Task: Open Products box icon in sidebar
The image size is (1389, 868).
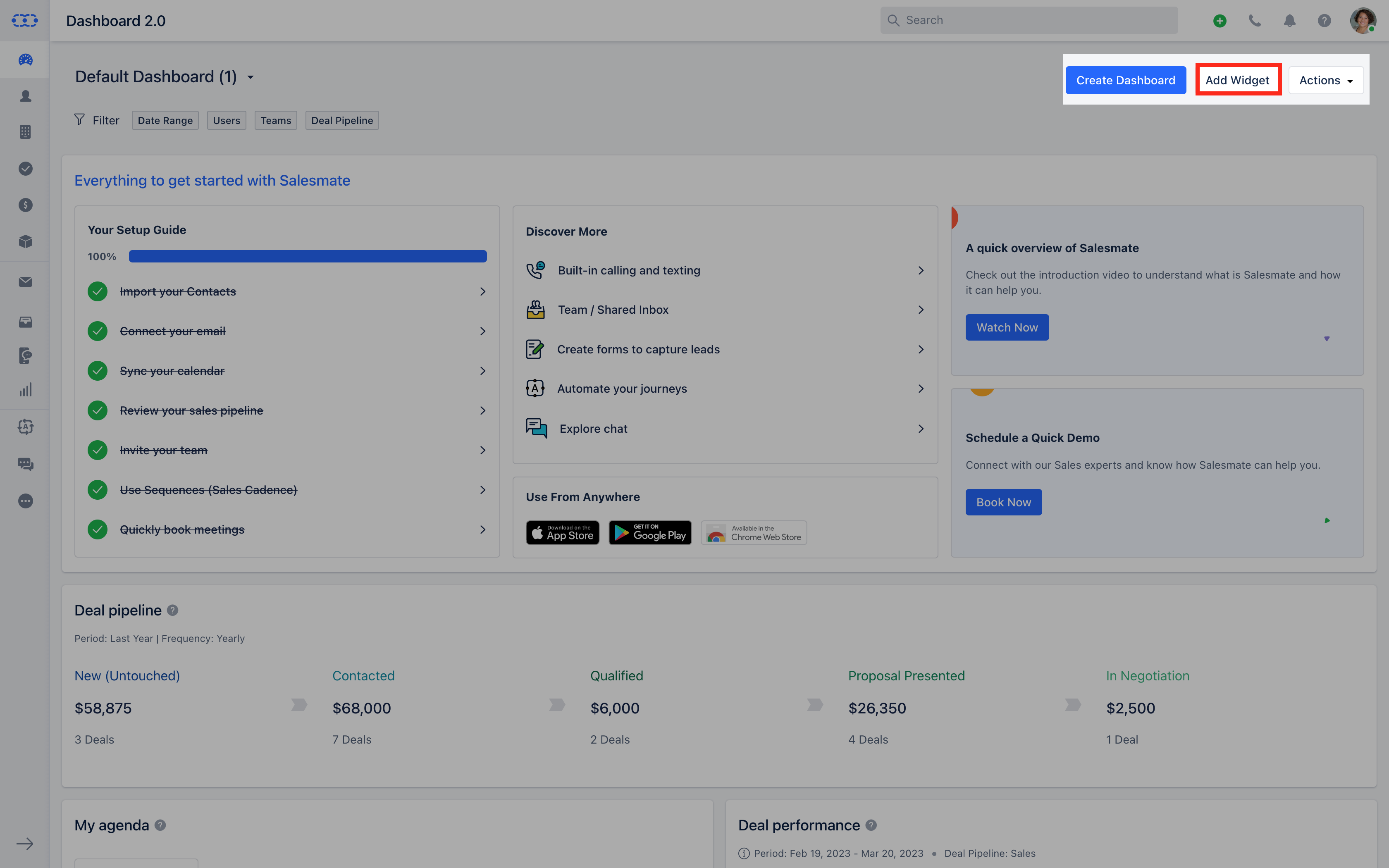Action: tap(25, 241)
